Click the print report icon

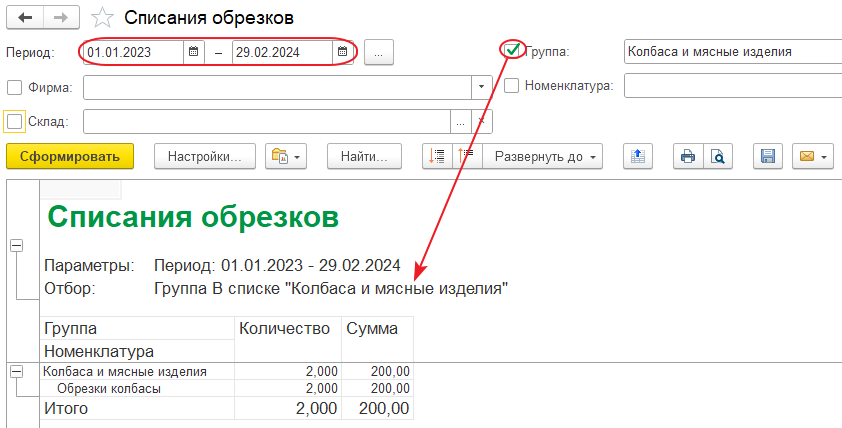(x=687, y=156)
